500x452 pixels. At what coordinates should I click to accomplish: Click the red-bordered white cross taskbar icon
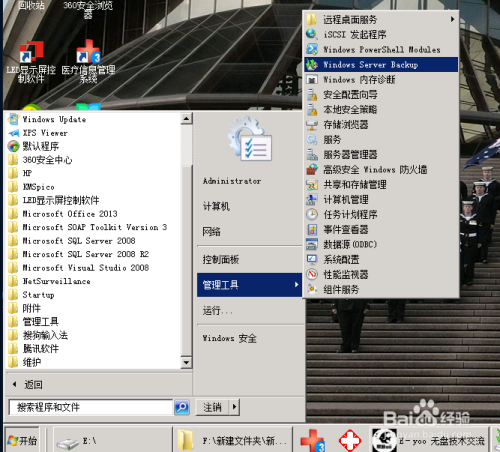tap(350, 440)
